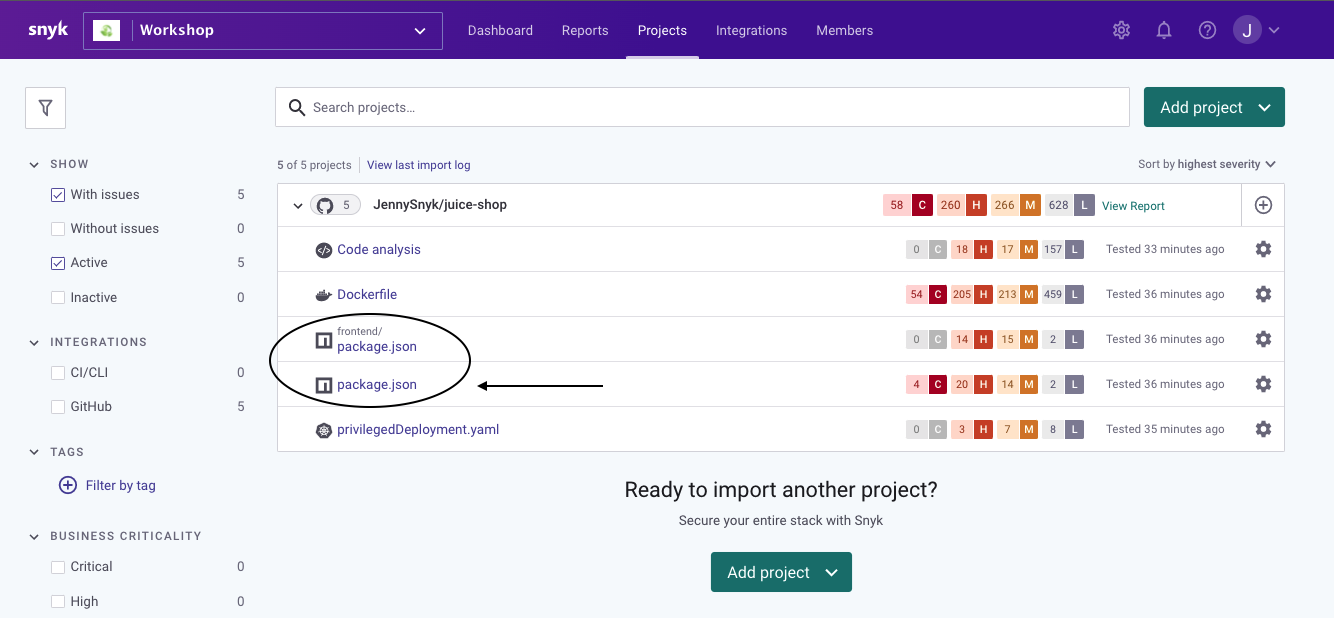1334x618 pixels.
Task: Open the bottom Add project dropdown button
Action: click(781, 572)
